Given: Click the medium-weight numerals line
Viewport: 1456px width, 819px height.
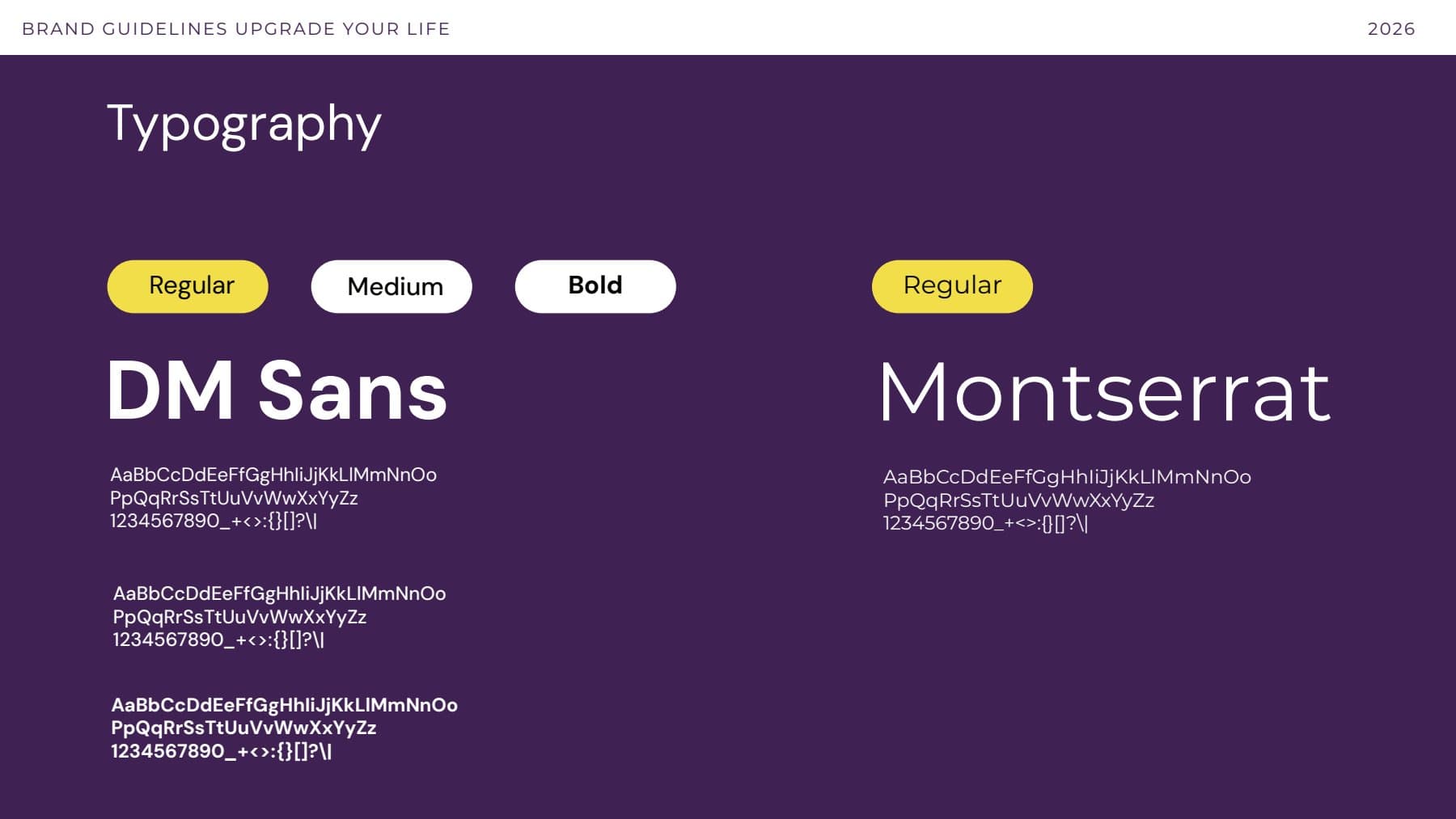Looking at the screenshot, I should point(218,640).
